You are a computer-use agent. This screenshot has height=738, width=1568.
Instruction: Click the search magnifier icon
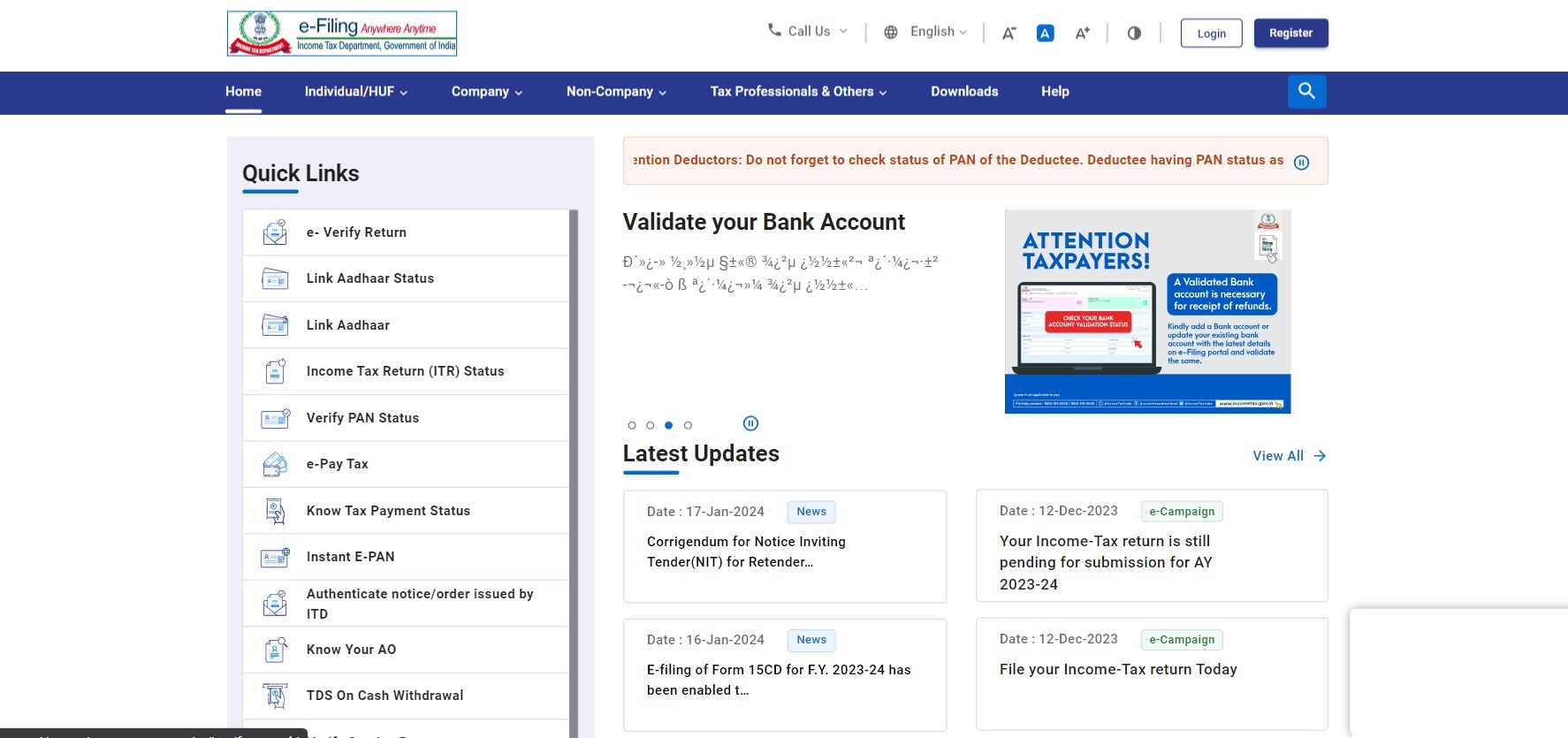1306,91
